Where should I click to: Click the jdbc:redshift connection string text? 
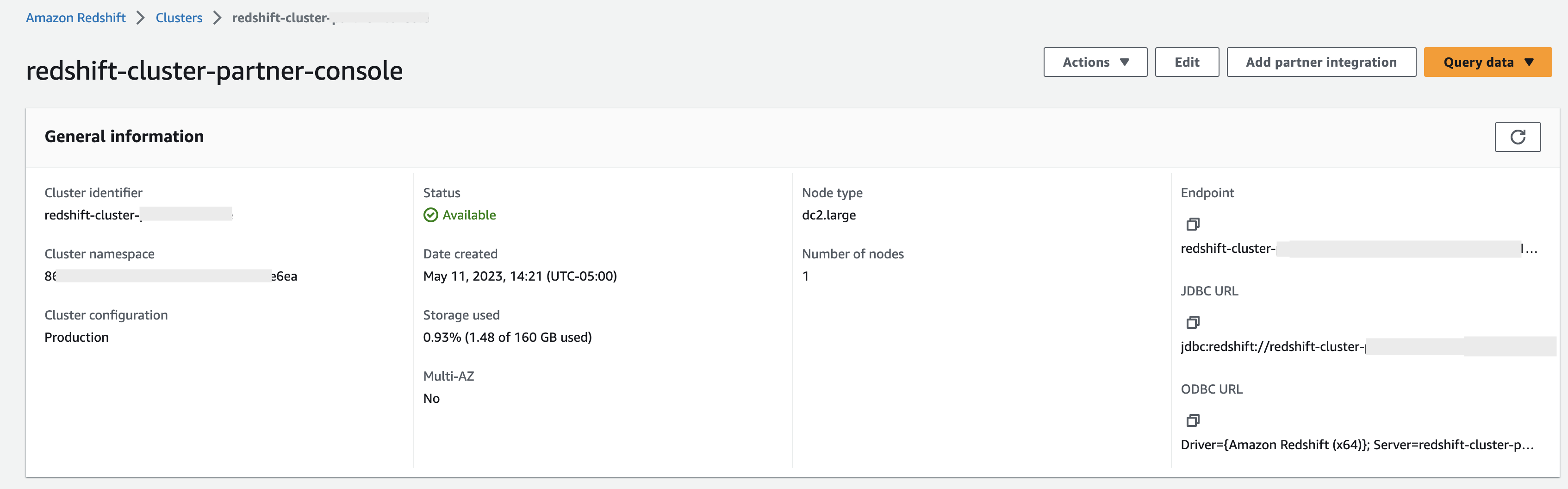coord(1272,346)
